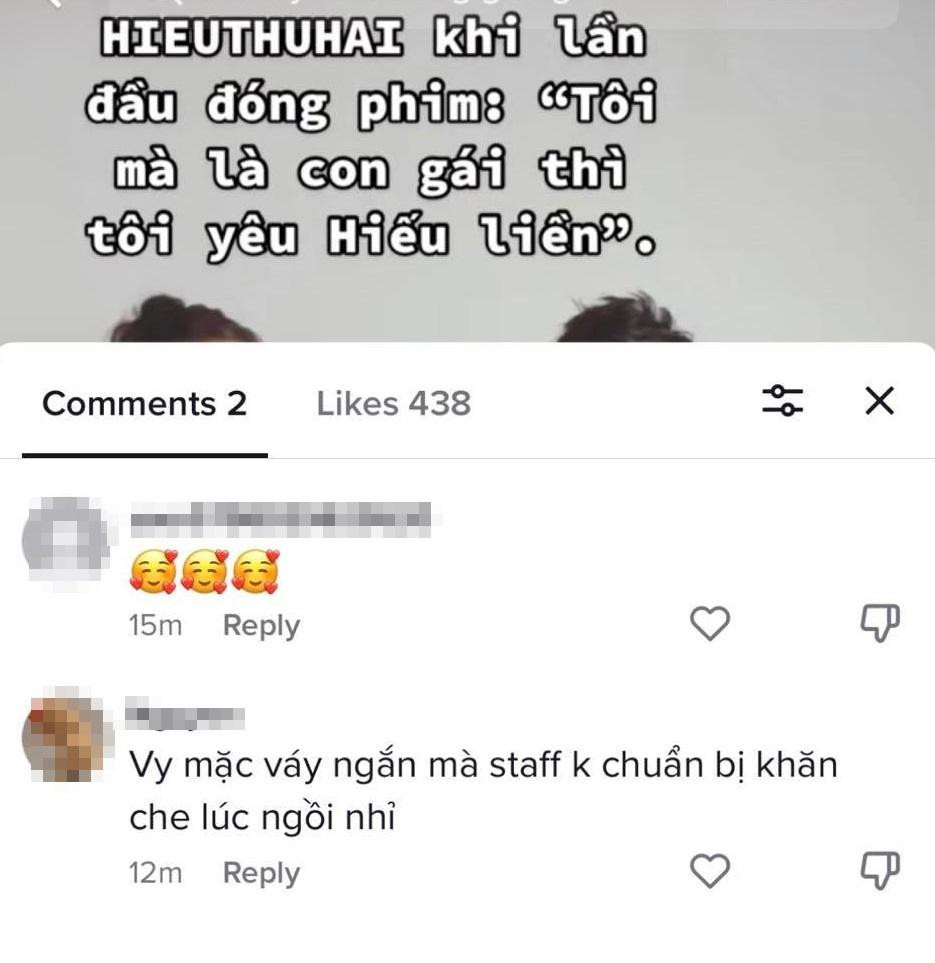Open the first commenter's blurred username
The image size is (935, 963).
[x=280, y=520]
